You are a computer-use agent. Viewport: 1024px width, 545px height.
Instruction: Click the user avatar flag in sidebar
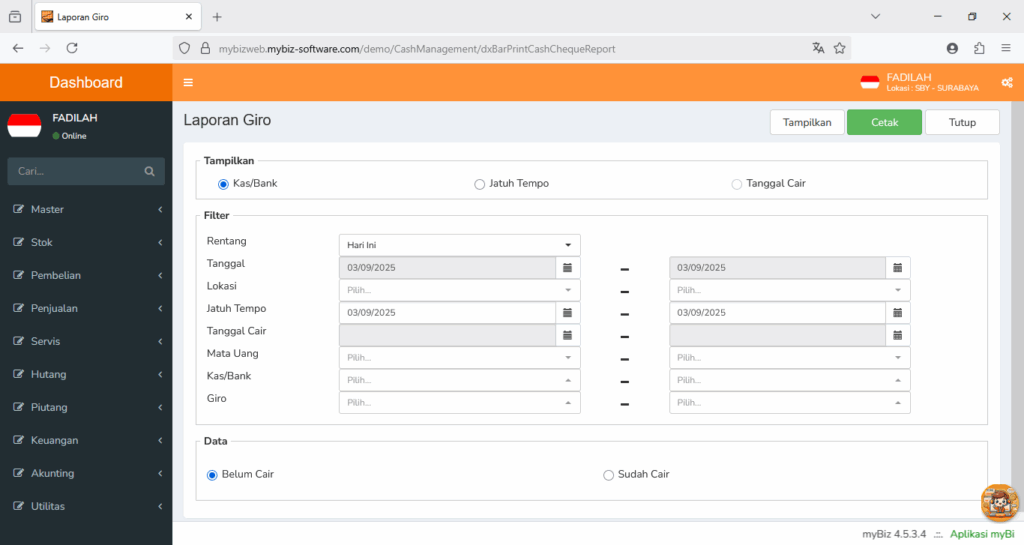pos(24,125)
